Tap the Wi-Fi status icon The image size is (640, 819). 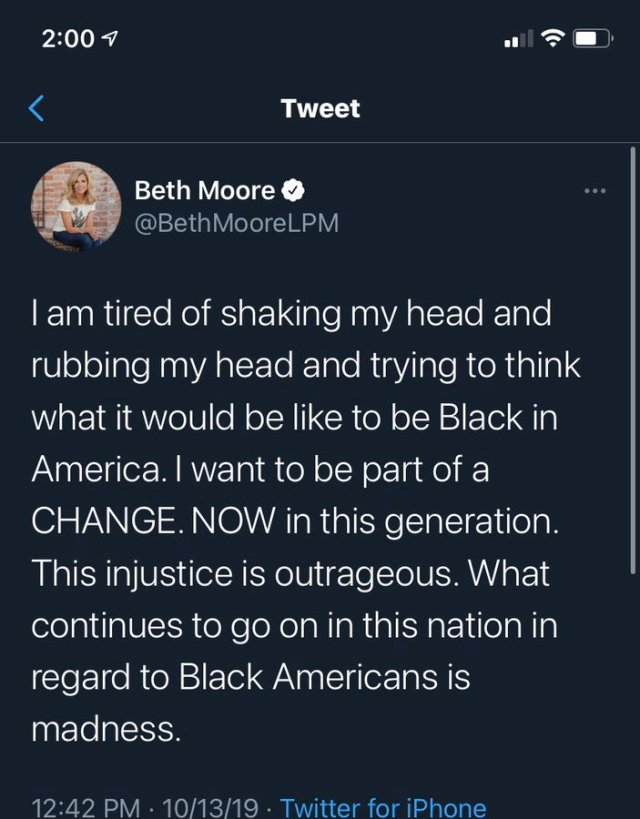[551, 40]
